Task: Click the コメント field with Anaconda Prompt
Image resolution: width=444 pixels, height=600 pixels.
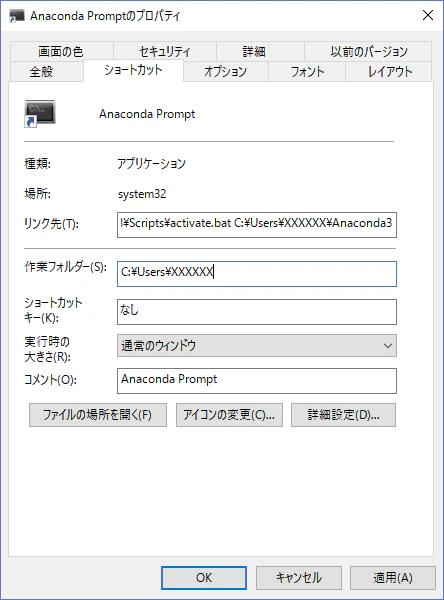Action: coord(257,381)
